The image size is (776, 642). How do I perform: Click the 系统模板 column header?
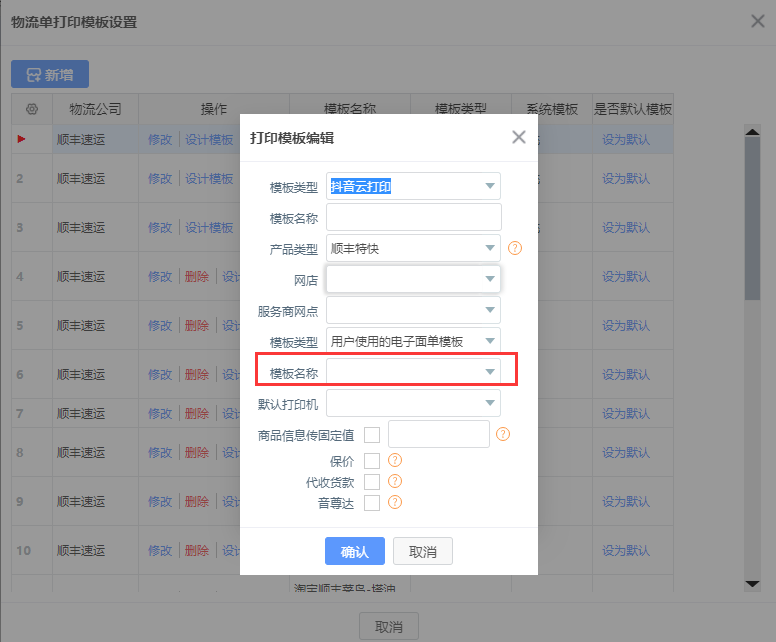(x=552, y=109)
